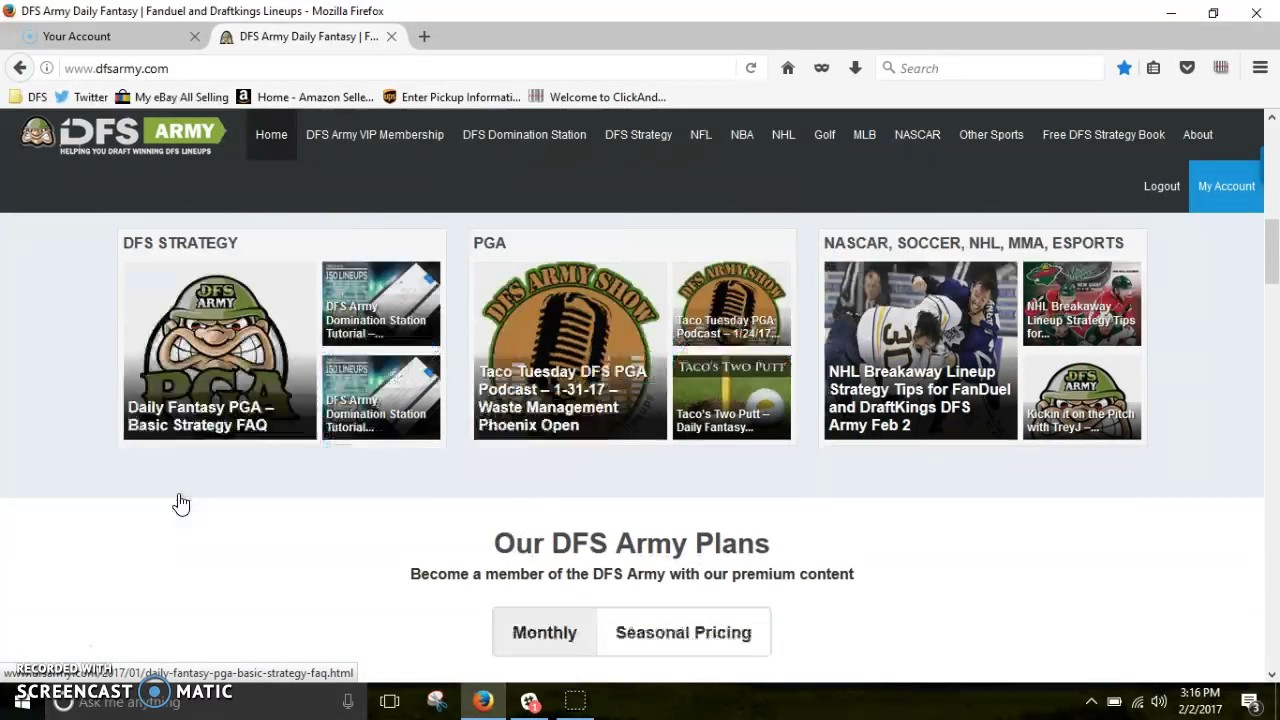This screenshot has height=720, width=1280.
Task: Open the DFS bookmark folder
Action: coord(28,97)
